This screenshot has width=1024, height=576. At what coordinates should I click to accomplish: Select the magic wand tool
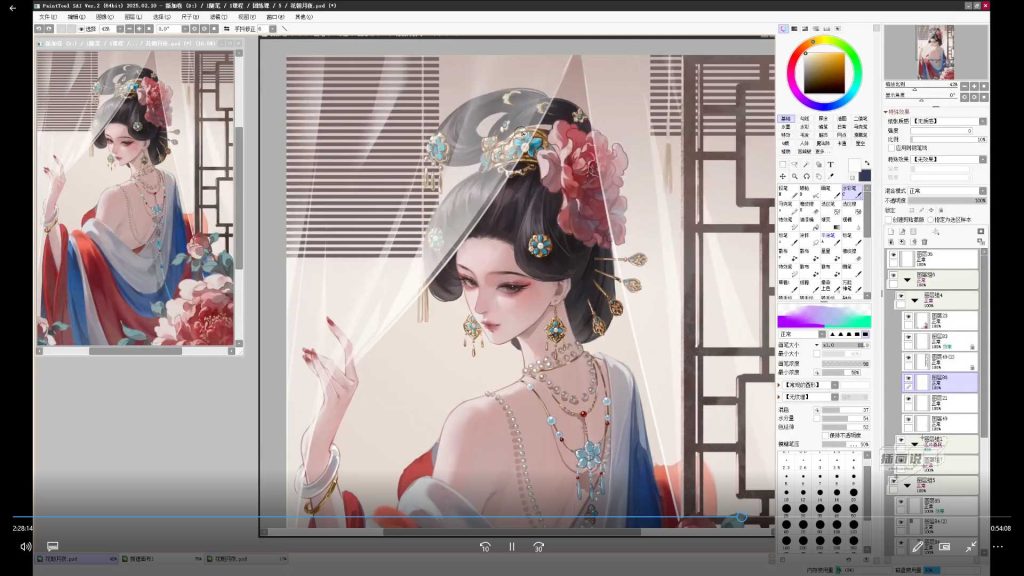pos(807,165)
